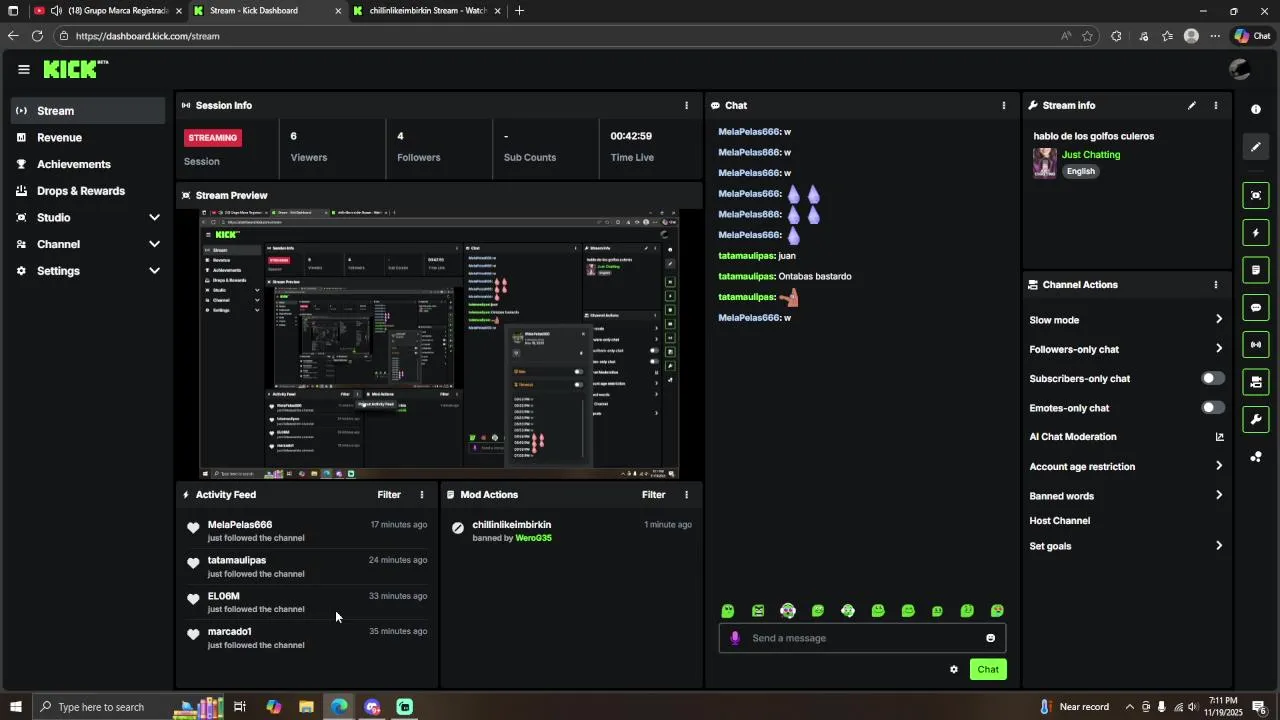Switch to Grupo Marca Registrada browser tab
Viewport: 1280px width, 720px height.
click(x=107, y=11)
